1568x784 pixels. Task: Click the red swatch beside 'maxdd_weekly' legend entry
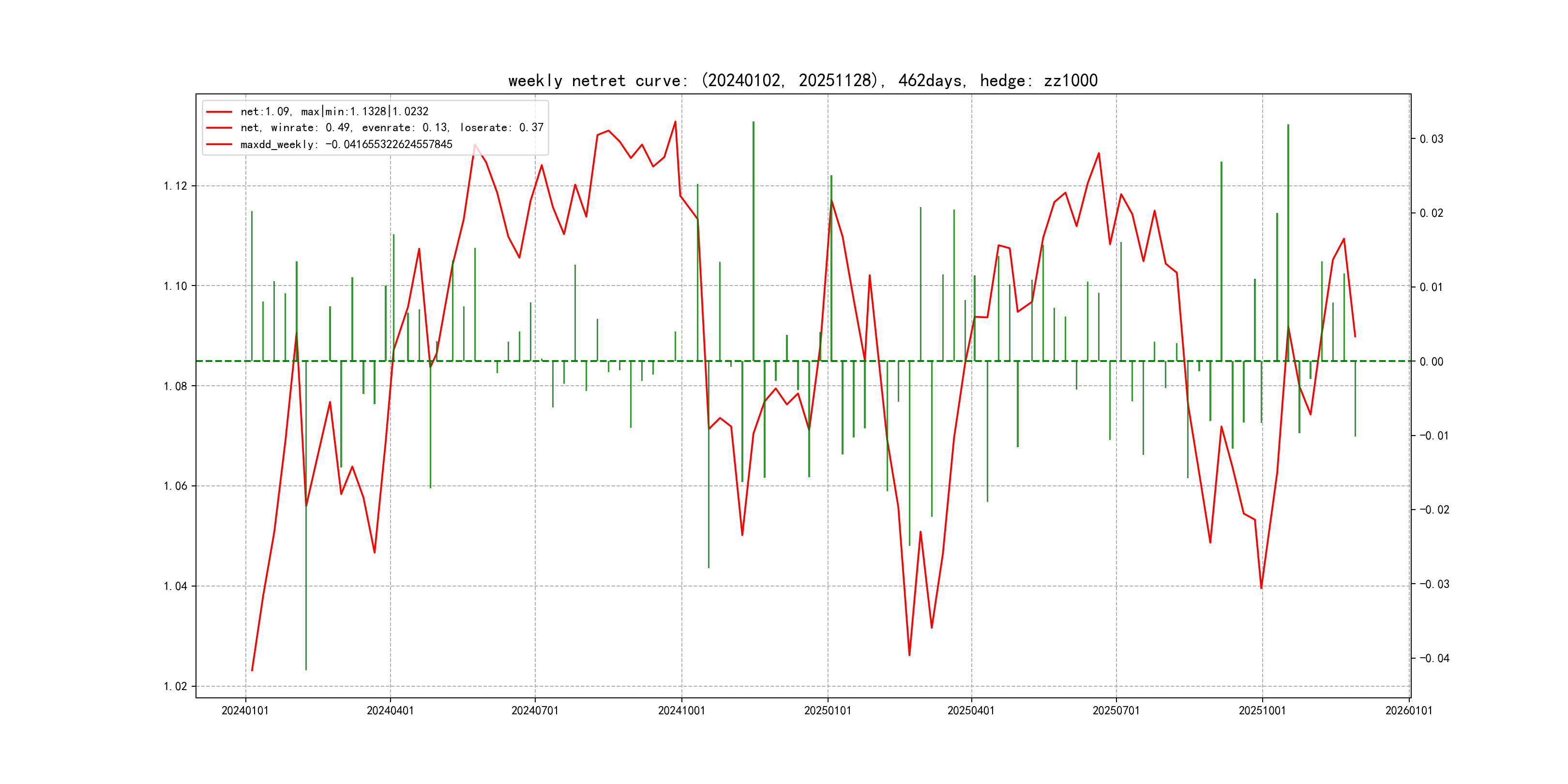pos(219,145)
